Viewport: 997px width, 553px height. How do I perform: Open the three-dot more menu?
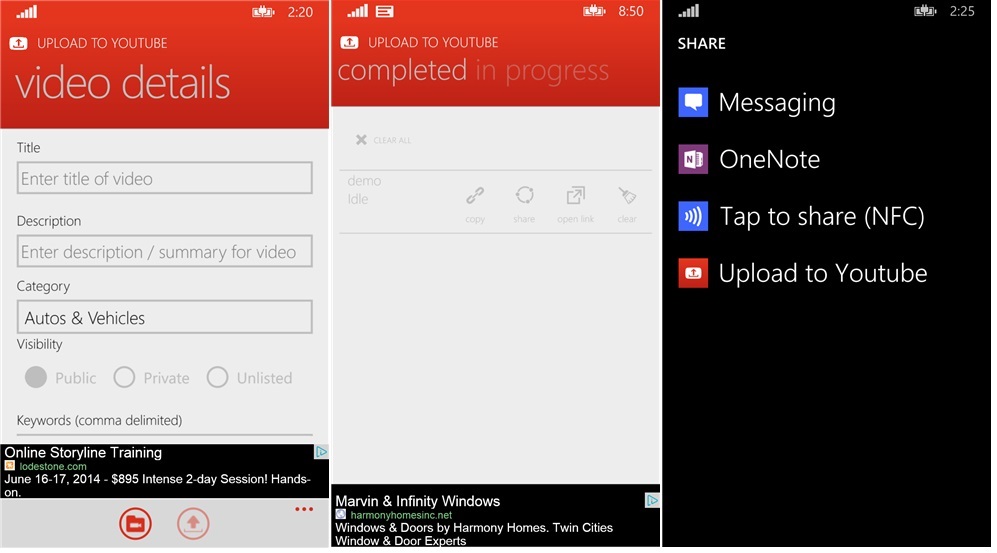coord(304,510)
